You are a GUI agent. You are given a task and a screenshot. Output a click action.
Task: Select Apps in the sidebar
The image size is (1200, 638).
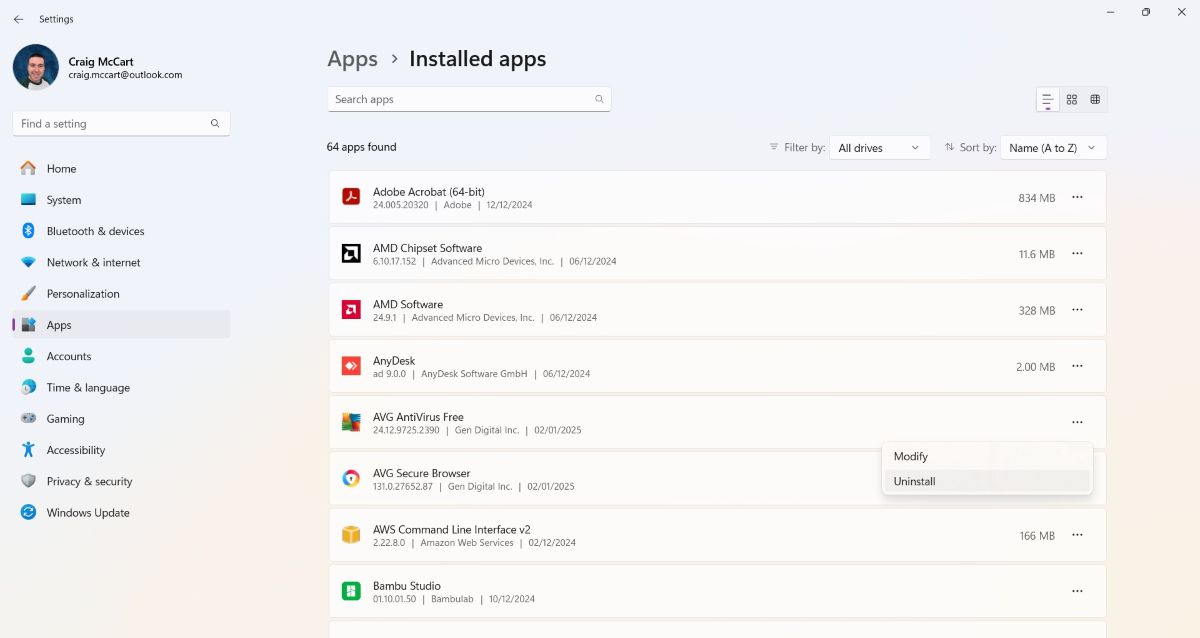point(121,325)
